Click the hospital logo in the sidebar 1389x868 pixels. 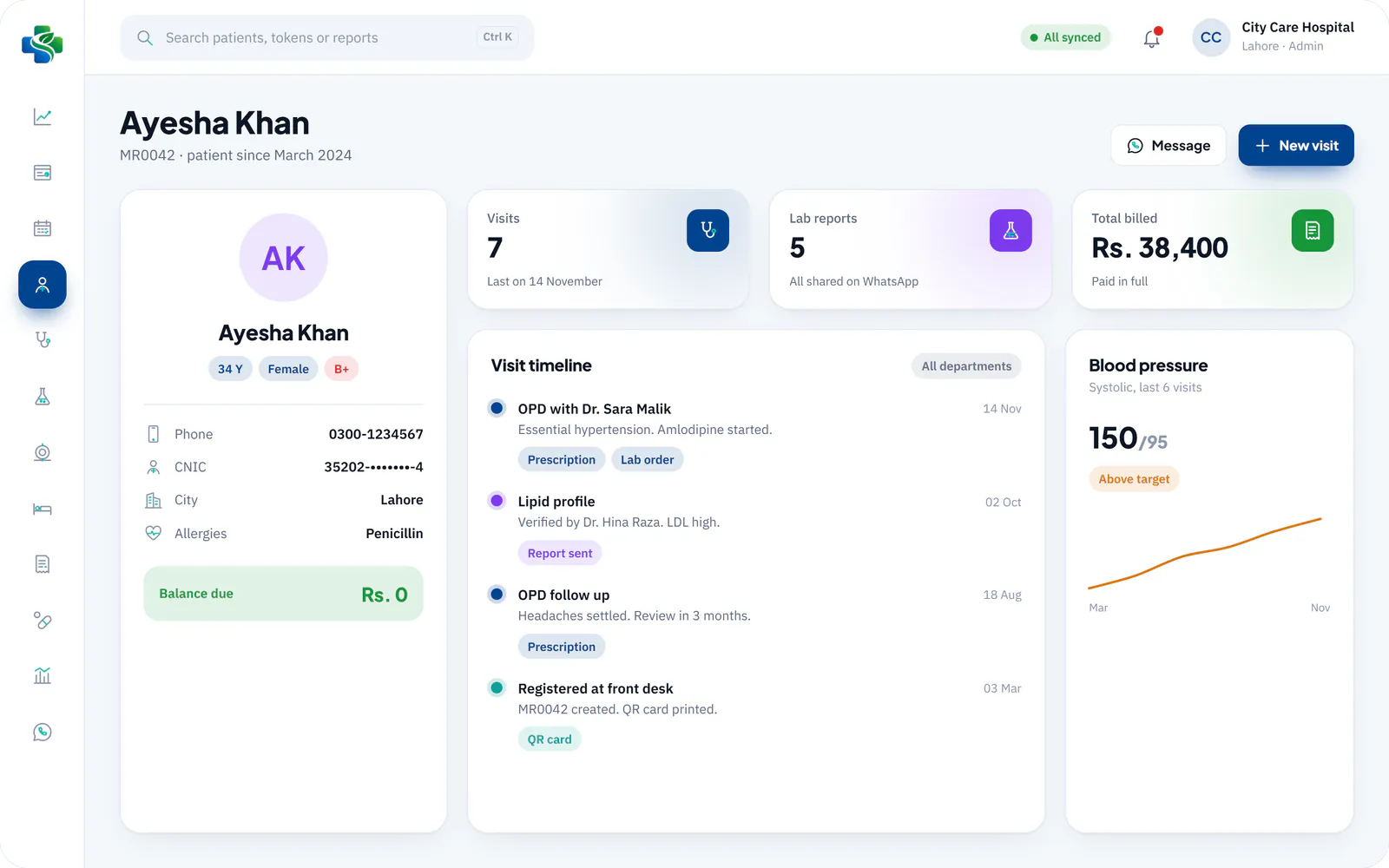tap(43, 43)
